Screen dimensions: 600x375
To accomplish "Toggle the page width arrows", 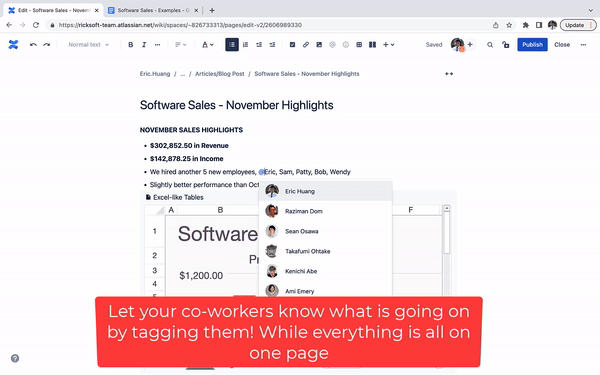I will (449, 74).
